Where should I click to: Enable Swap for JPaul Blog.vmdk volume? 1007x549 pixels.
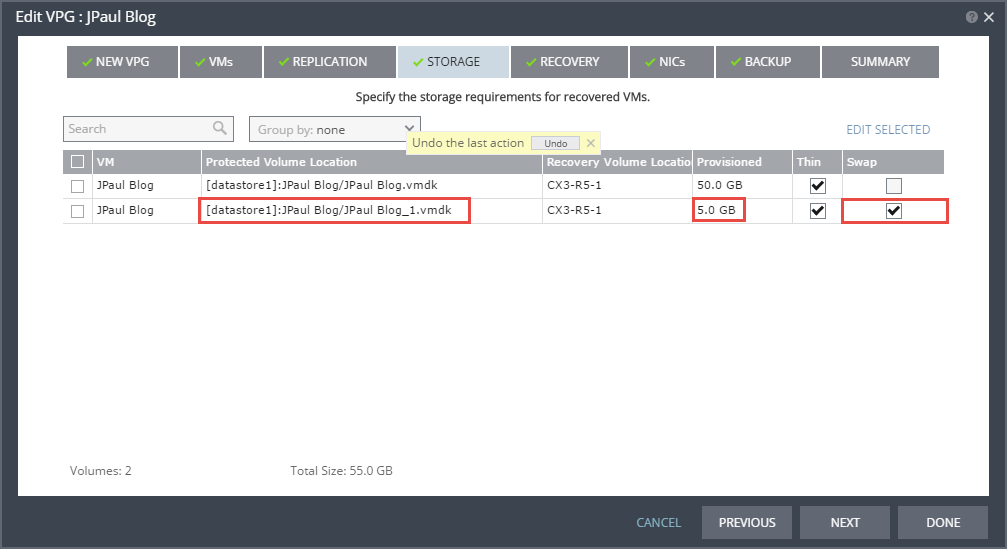point(894,186)
